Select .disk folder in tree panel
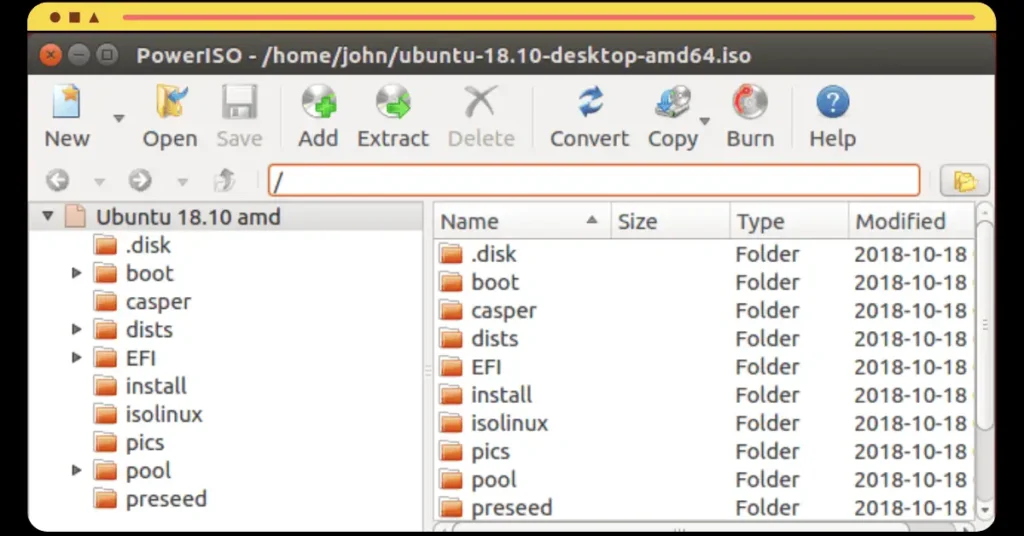 pyautogui.click(x=148, y=245)
